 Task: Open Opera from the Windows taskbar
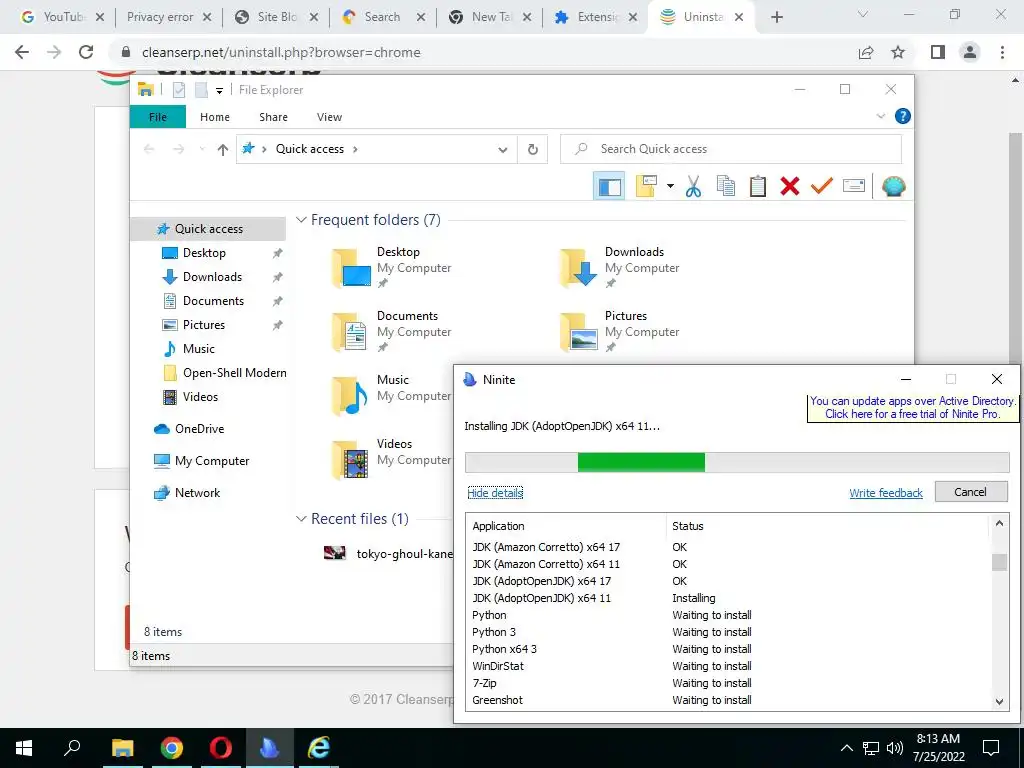(221, 748)
